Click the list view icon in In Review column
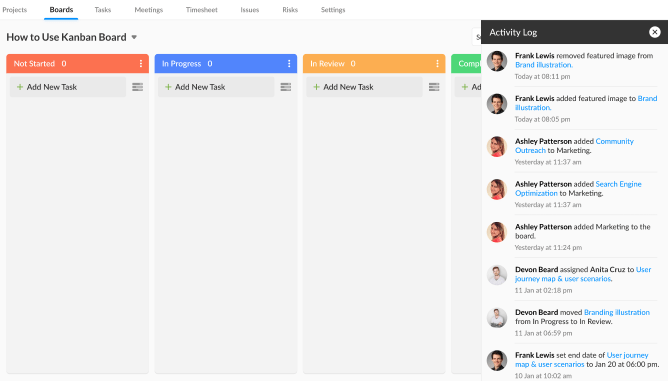This screenshot has width=668, height=381. click(x=434, y=87)
